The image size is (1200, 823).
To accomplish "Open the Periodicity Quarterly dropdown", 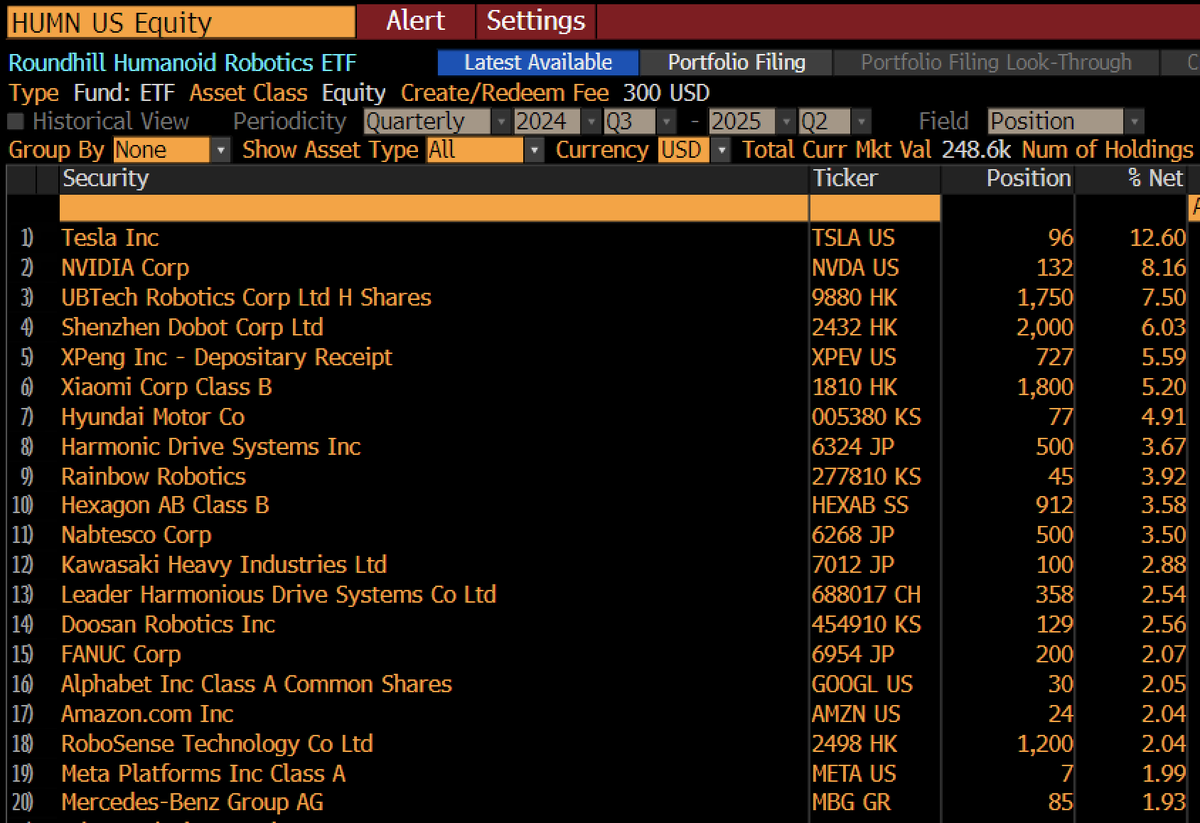I will (437, 122).
